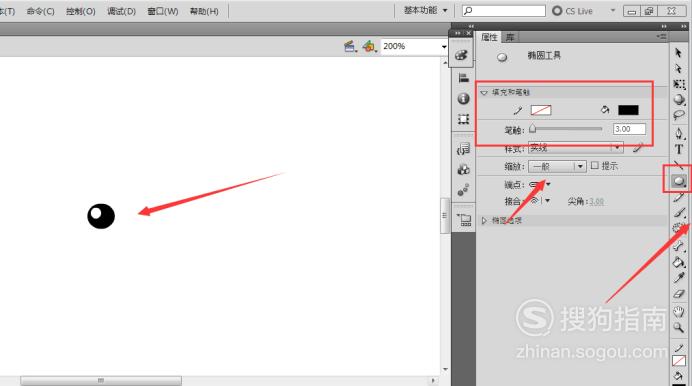
Task: Click the stroke color swatch in properties
Action: (541, 110)
